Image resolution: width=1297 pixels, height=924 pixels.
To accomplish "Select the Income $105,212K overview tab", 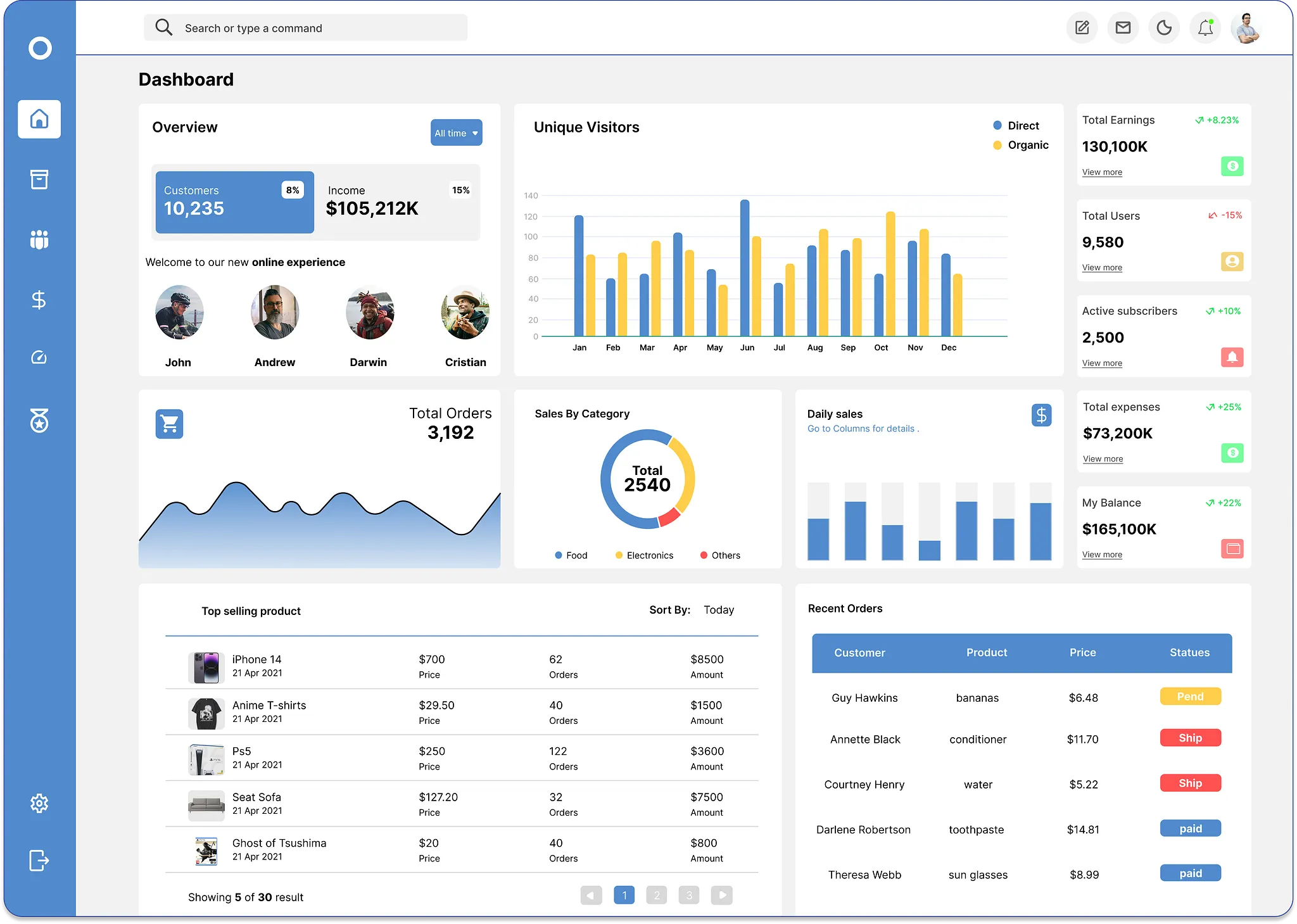I will 398,202.
